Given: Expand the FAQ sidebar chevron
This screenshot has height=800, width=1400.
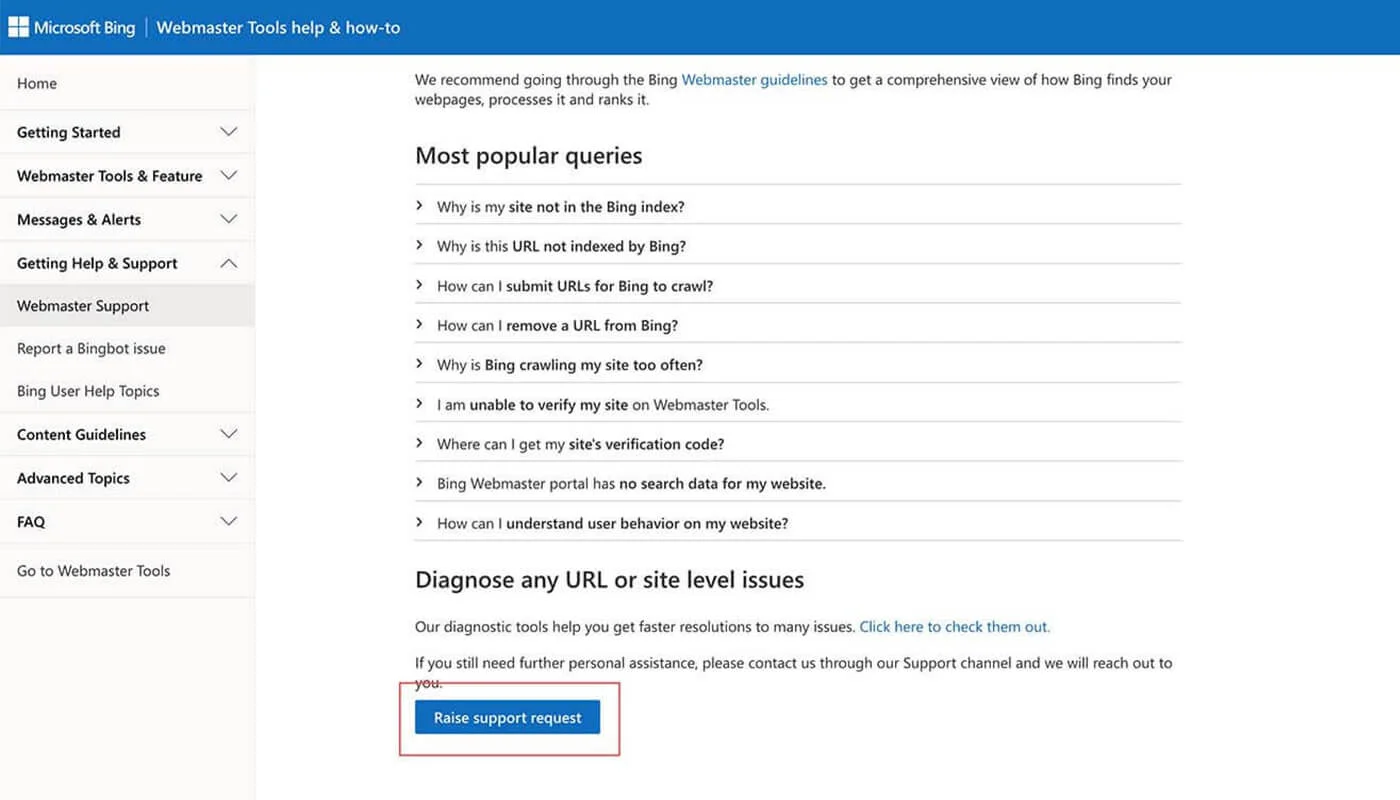Looking at the screenshot, I should coord(228,522).
